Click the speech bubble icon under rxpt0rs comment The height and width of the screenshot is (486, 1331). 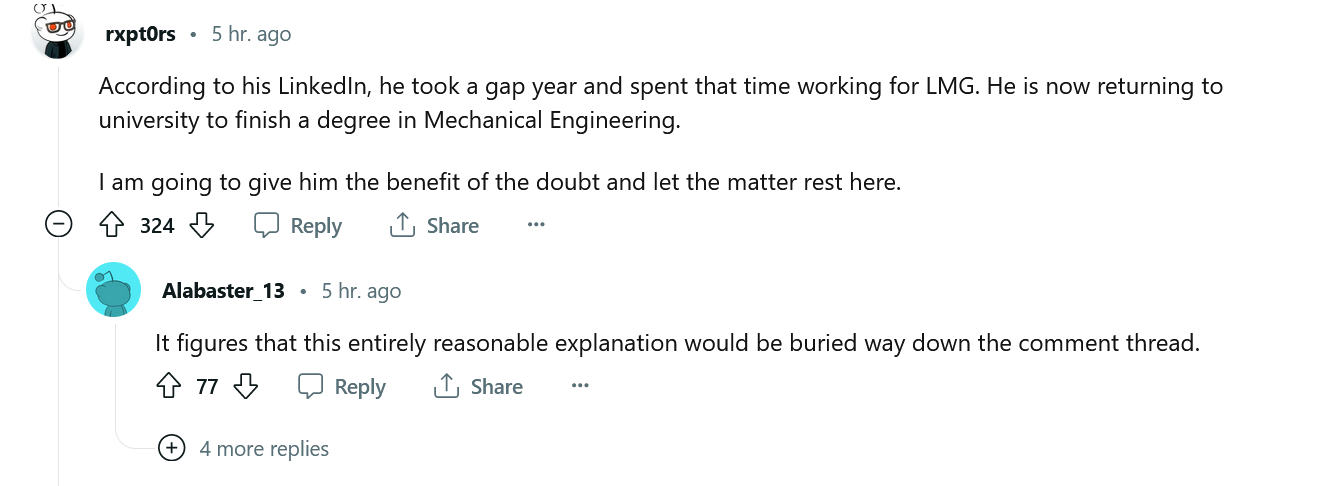click(x=266, y=225)
